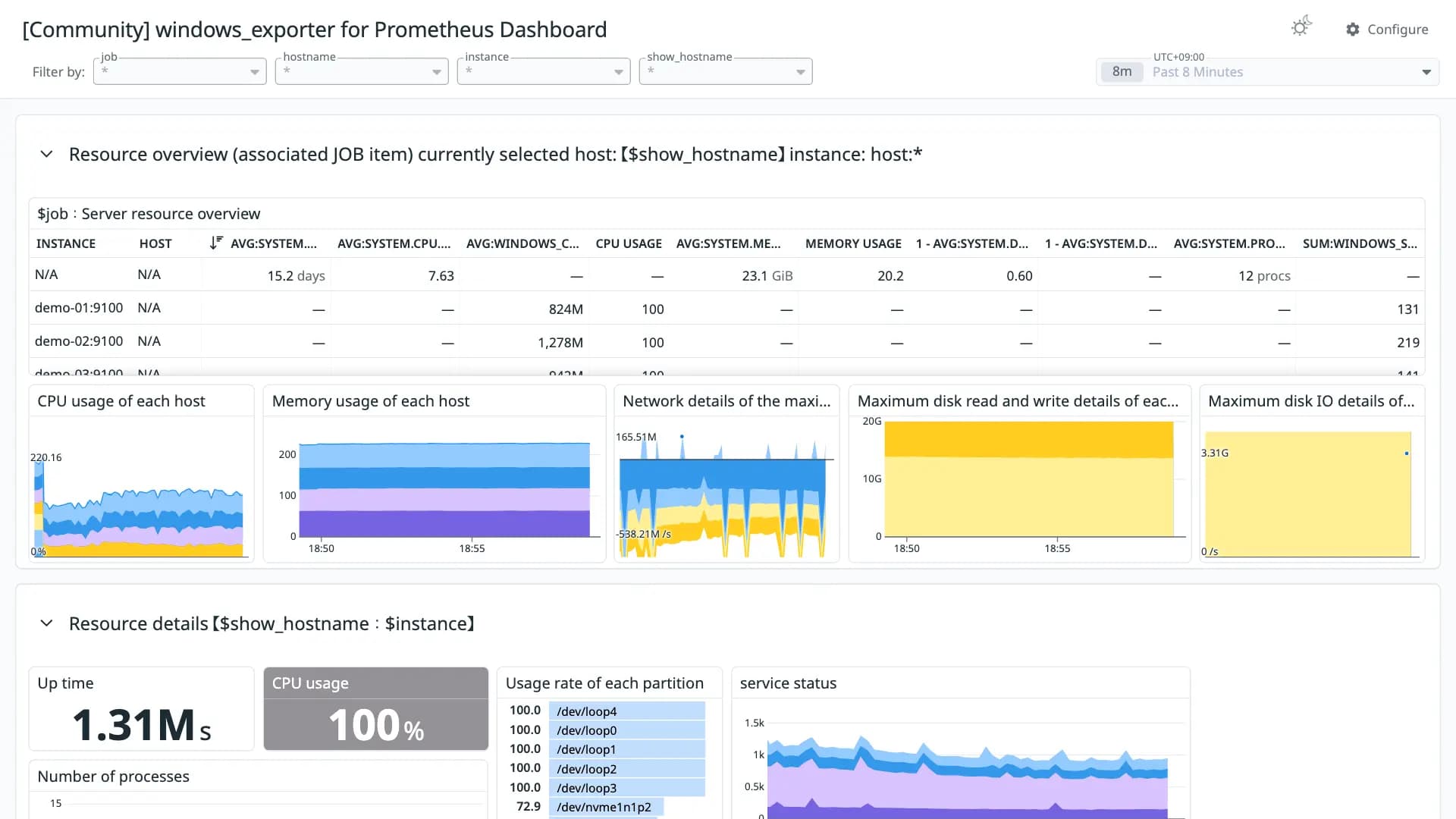Click the Maximum disk IO details title
Viewport: 1456px width, 819px height.
tap(1311, 401)
